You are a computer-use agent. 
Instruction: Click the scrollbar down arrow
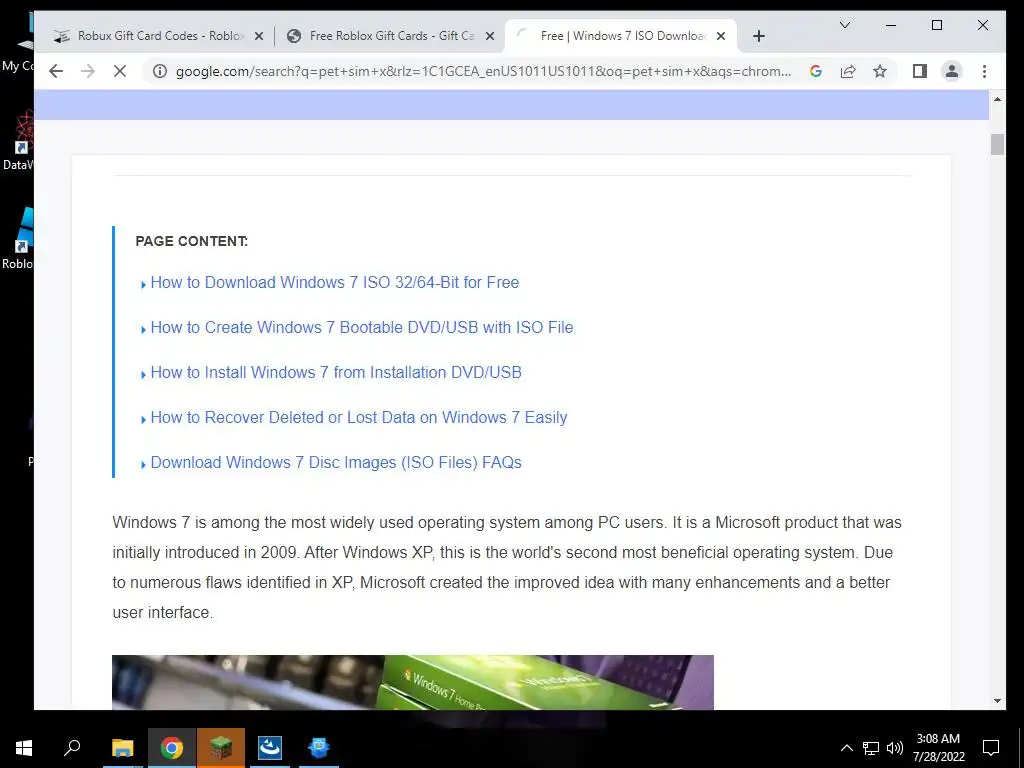997,701
